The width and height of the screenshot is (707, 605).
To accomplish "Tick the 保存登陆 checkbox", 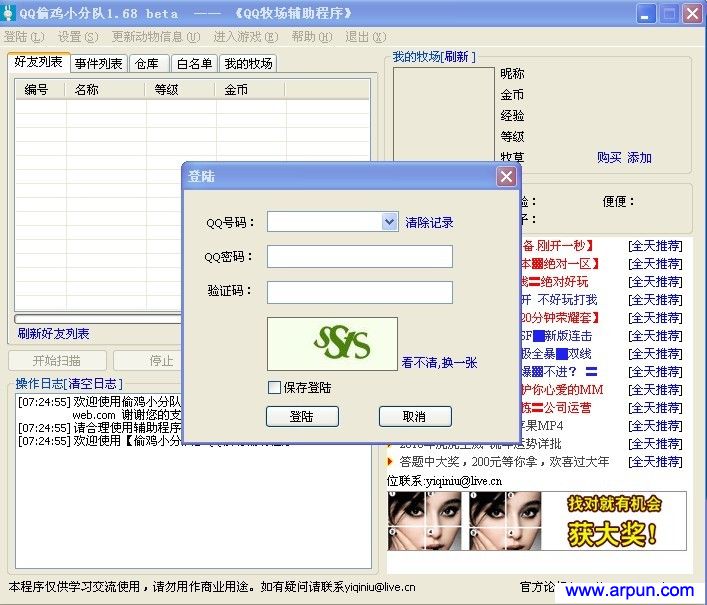I will [274, 387].
